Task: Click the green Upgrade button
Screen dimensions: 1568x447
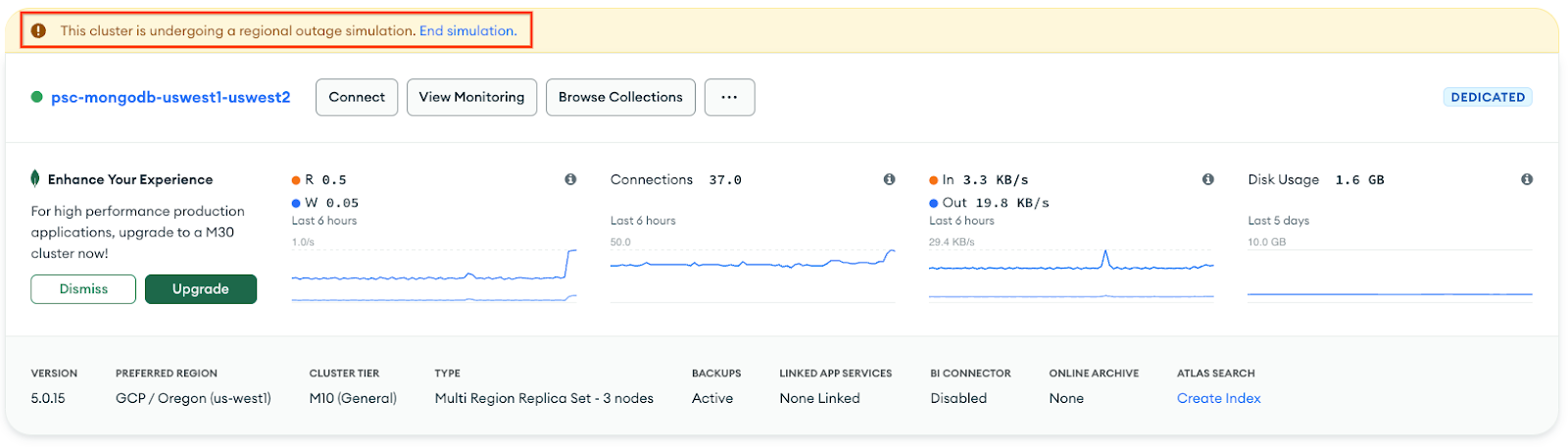Action: pos(201,289)
